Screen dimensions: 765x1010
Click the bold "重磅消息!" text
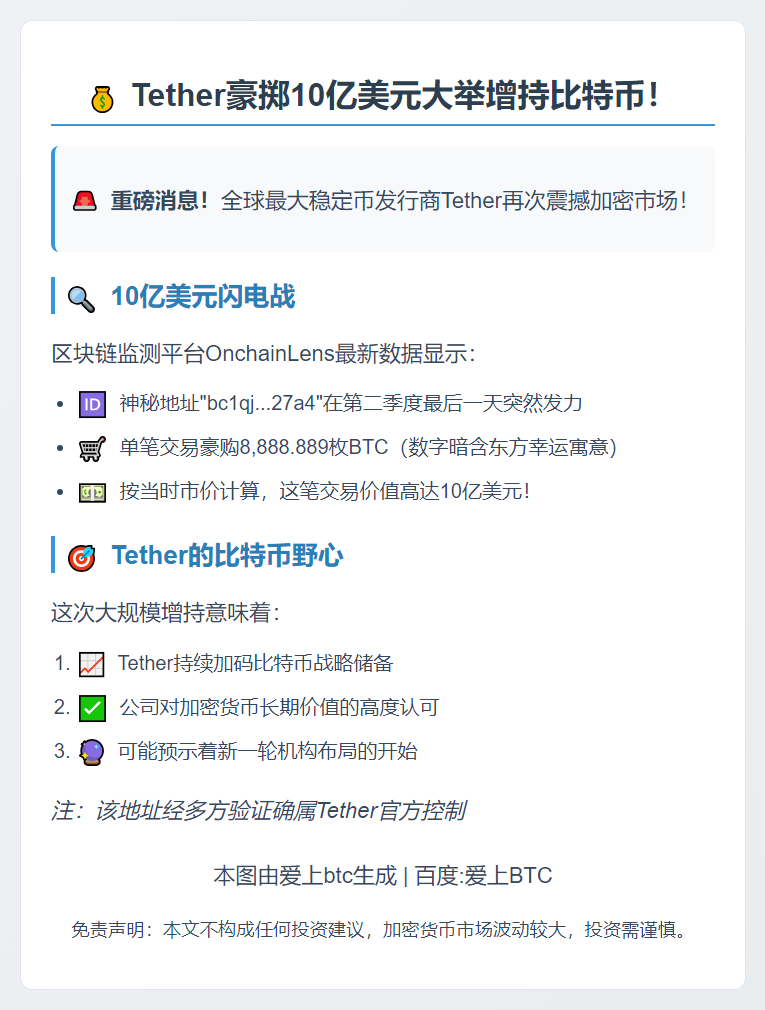click(x=160, y=201)
